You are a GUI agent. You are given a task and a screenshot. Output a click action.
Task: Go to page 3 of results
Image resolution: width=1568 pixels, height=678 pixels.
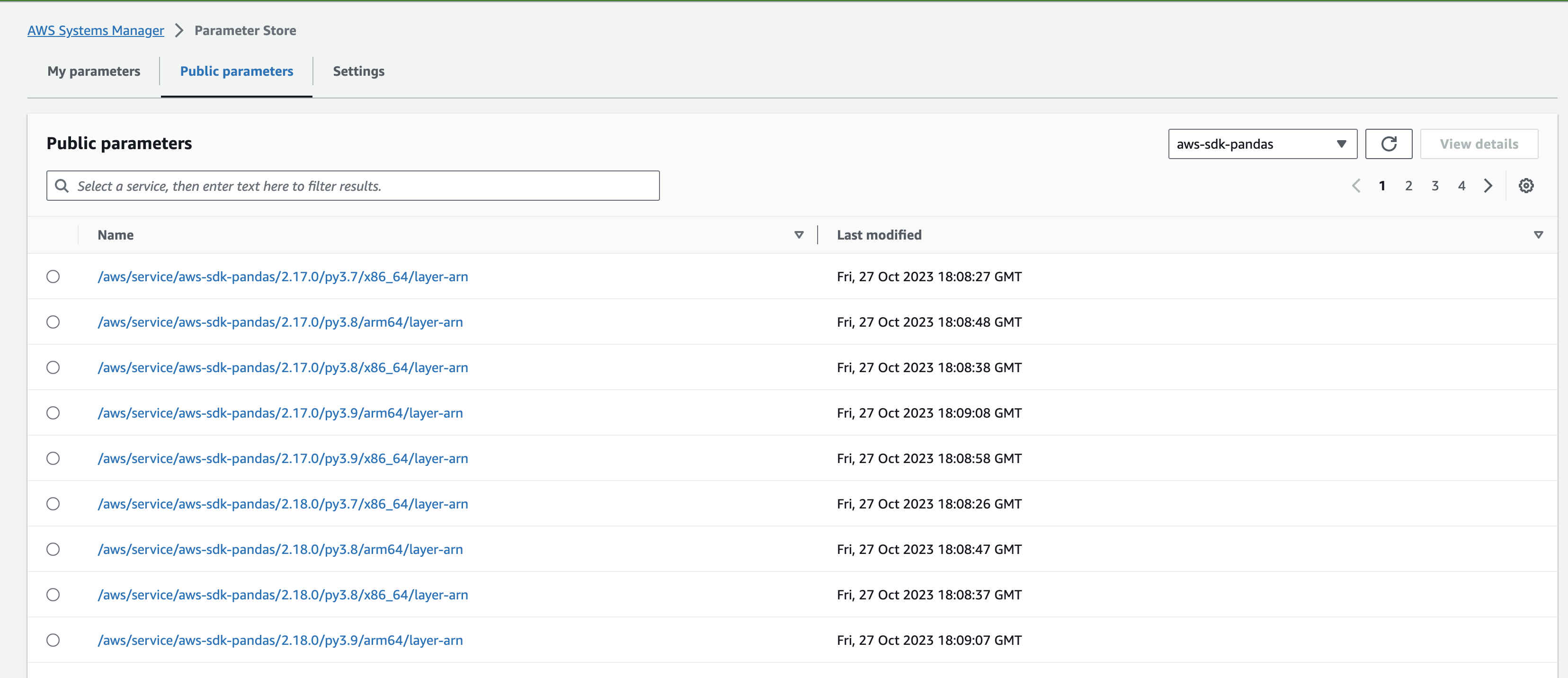(x=1434, y=186)
